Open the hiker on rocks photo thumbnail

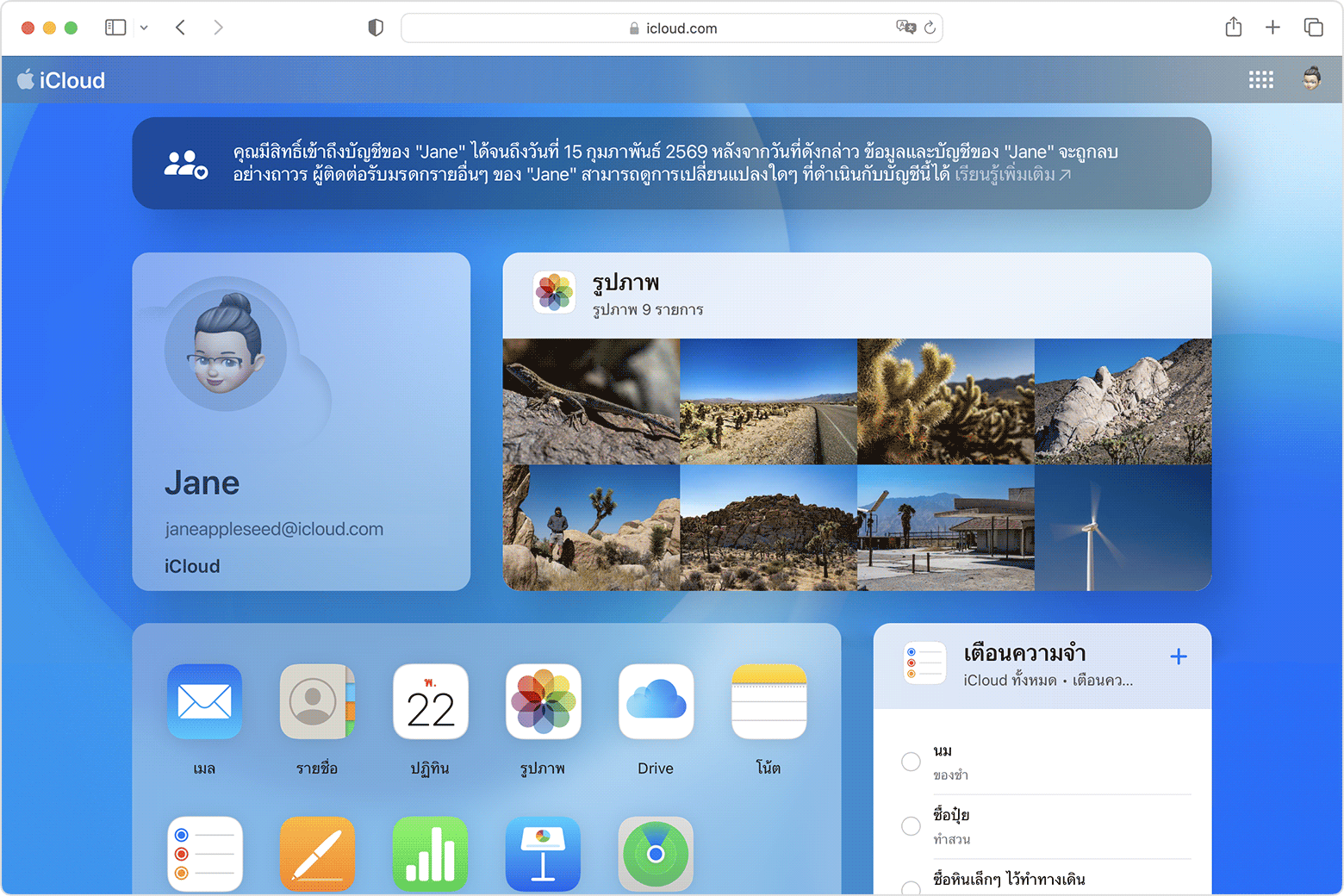(x=591, y=528)
